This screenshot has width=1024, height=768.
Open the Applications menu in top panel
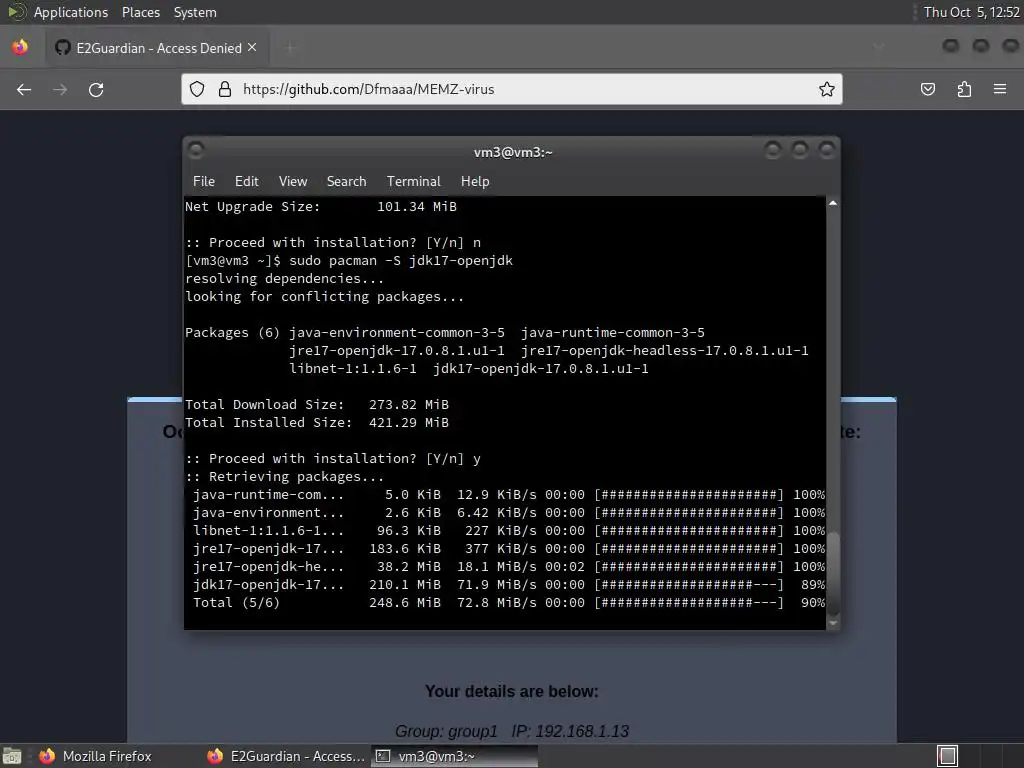(x=71, y=12)
